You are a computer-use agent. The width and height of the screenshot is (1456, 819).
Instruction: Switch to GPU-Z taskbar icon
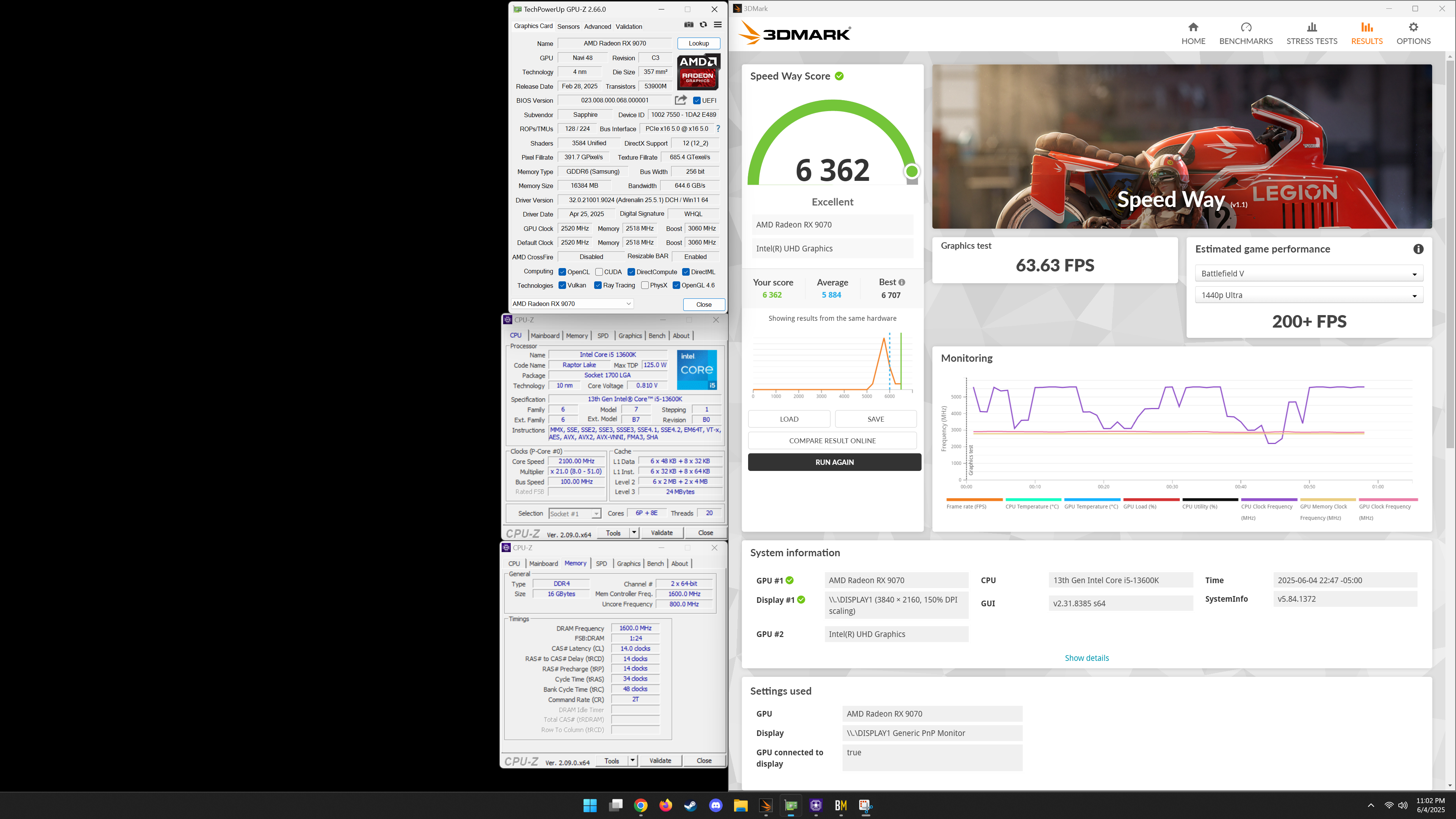coord(791,805)
